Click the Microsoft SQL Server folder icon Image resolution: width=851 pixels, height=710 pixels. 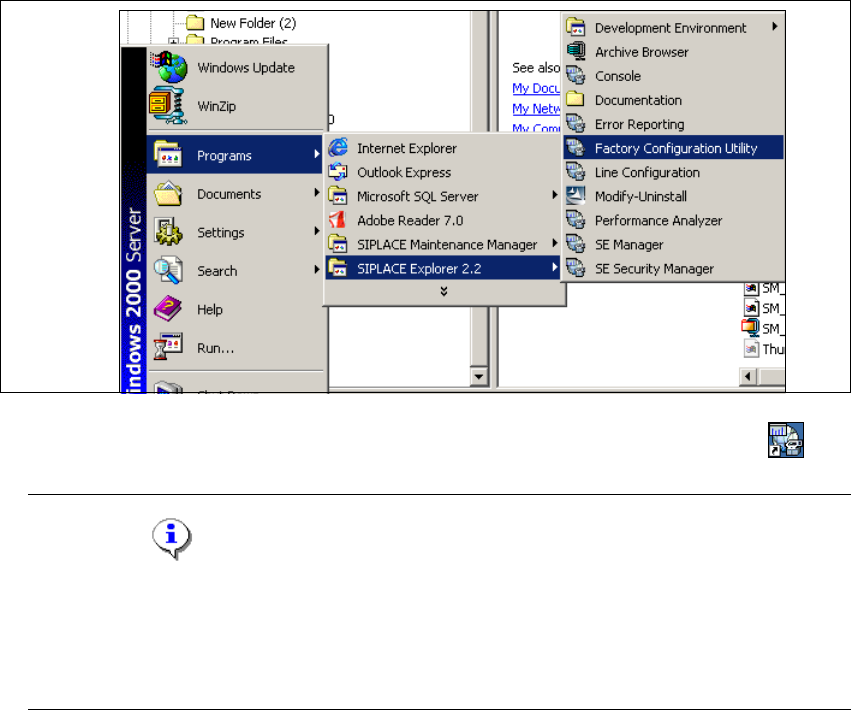pyautogui.click(x=338, y=195)
